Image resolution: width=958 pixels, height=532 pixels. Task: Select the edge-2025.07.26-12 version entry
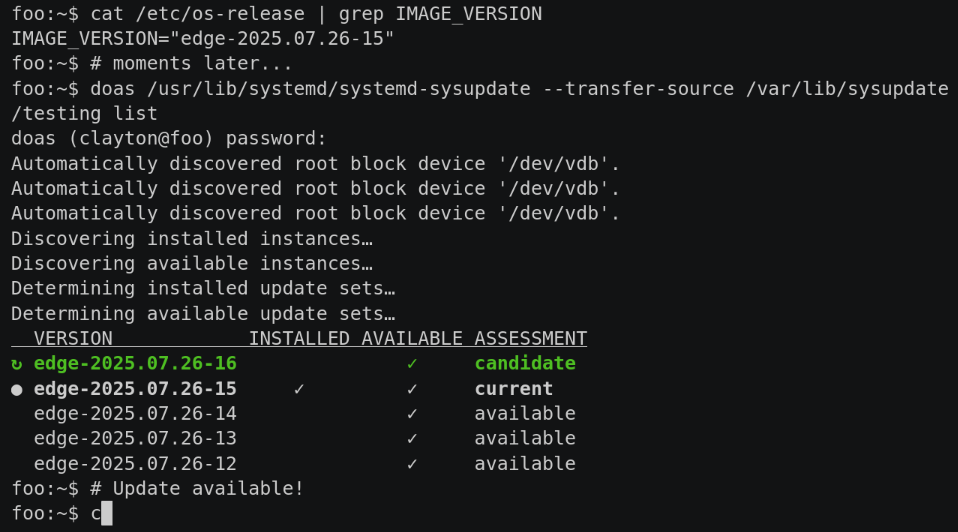(x=135, y=464)
